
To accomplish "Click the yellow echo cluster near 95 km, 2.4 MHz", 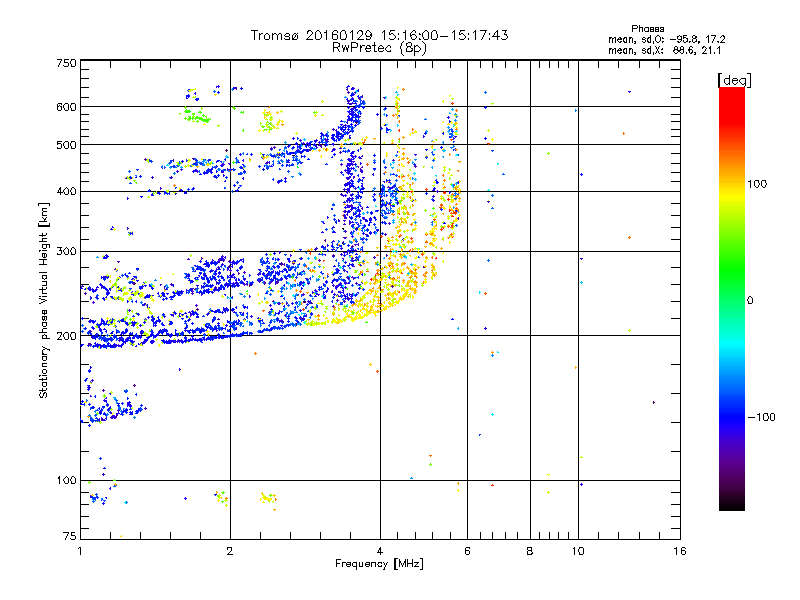I will (268, 498).
